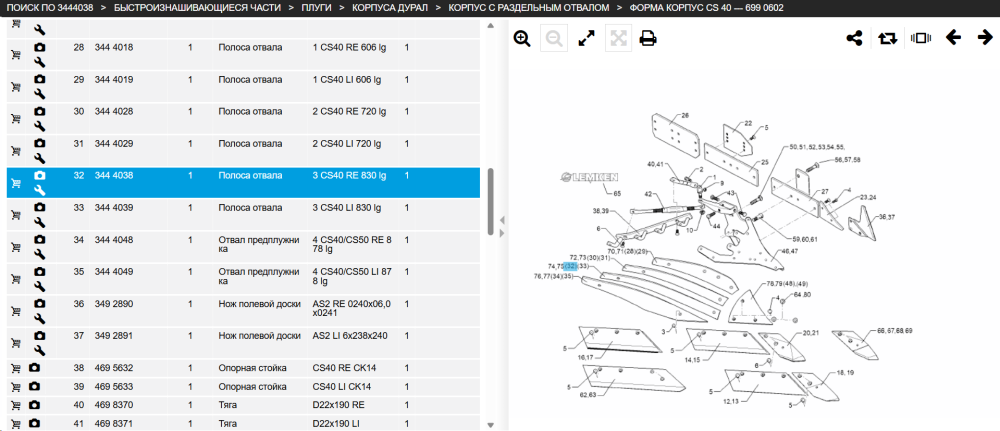Select the row for part 344 4039
Viewport: 1000px width, 431px height.
244,215
